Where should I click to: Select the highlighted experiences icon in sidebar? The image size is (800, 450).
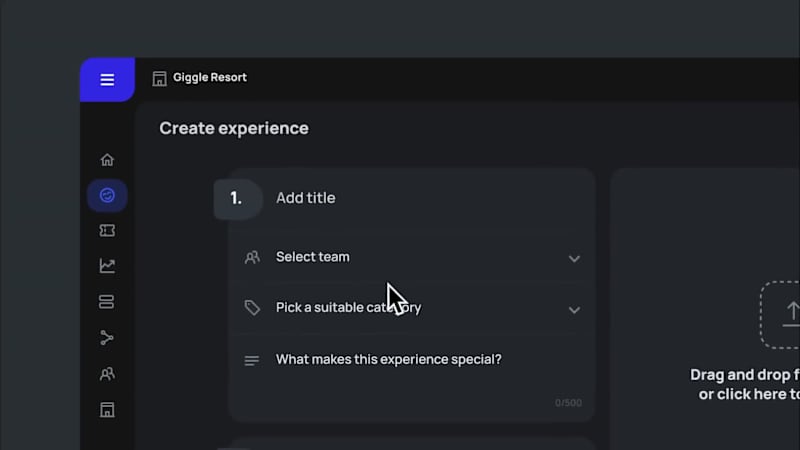[x=107, y=195]
